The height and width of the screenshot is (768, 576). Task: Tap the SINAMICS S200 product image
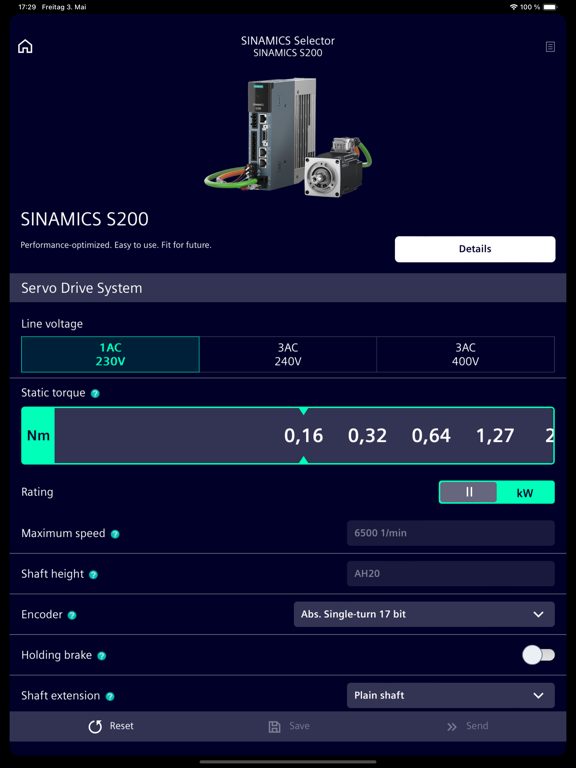(x=288, y=139)
